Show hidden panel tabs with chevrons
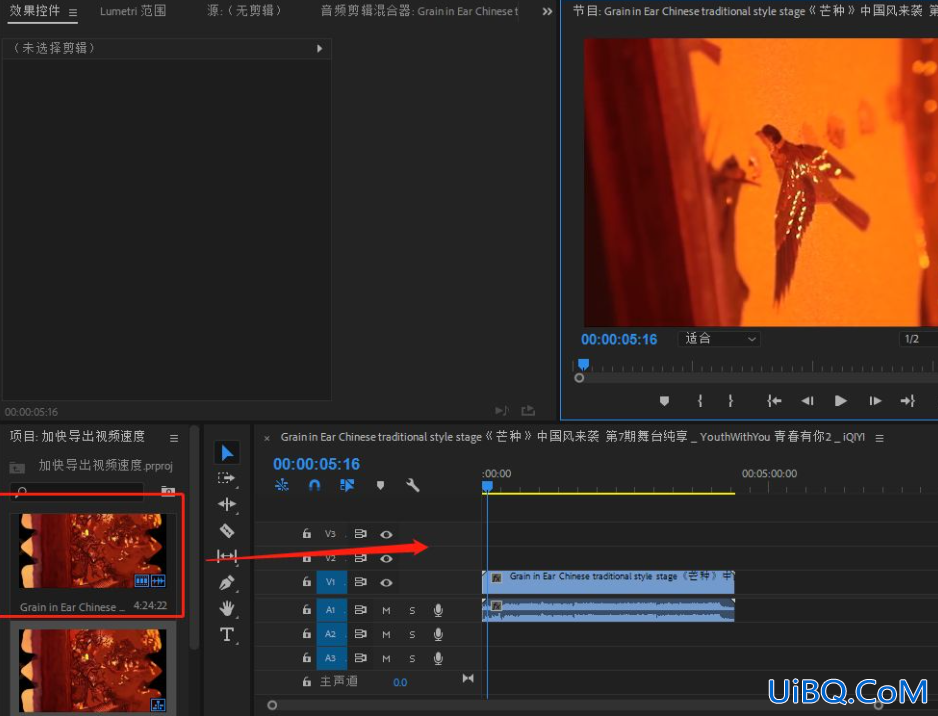The image size is (938, 716). point(547,11)
